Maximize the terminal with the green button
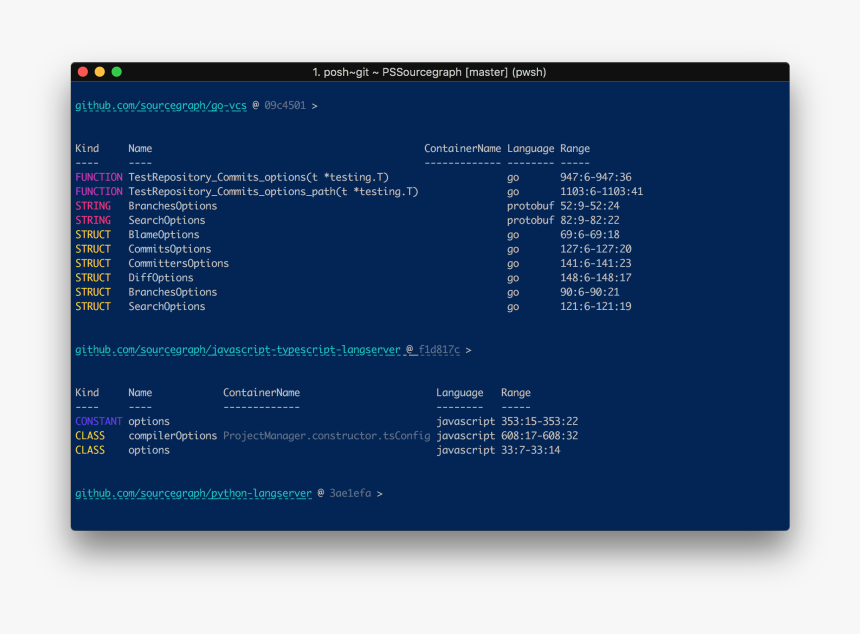 pyautogui.click(x=116, y=72)
